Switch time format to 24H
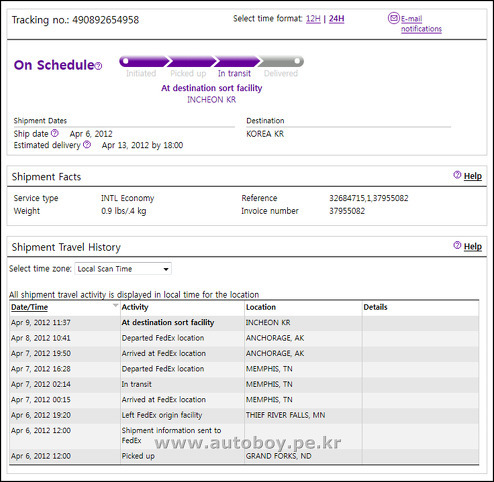The width and height of the screenshot is (494, 482). pos(336,19)
